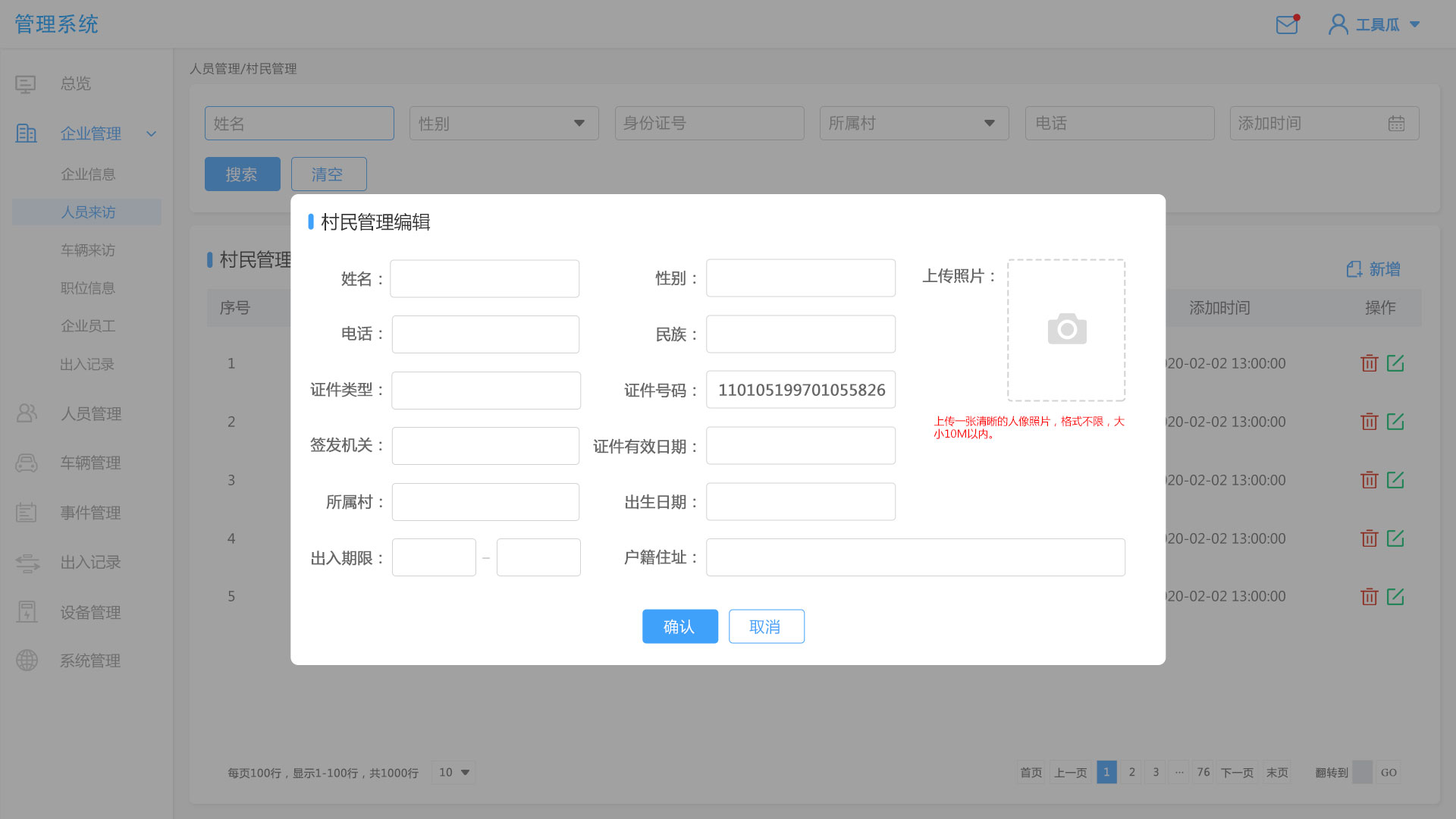Edit row 3 with pencil icon
Image resolution: width=1456 pixels, height=819 pixels.
(x=1395, y=480)
